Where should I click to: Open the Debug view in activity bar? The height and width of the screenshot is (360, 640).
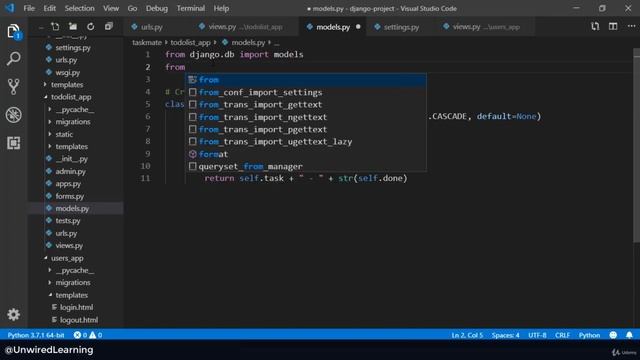pos(13,115)
